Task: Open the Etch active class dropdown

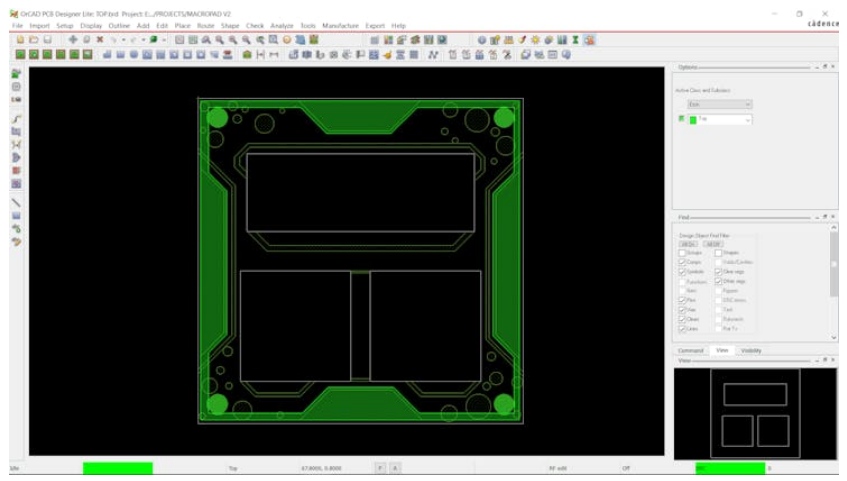Action: coord(719,104)
